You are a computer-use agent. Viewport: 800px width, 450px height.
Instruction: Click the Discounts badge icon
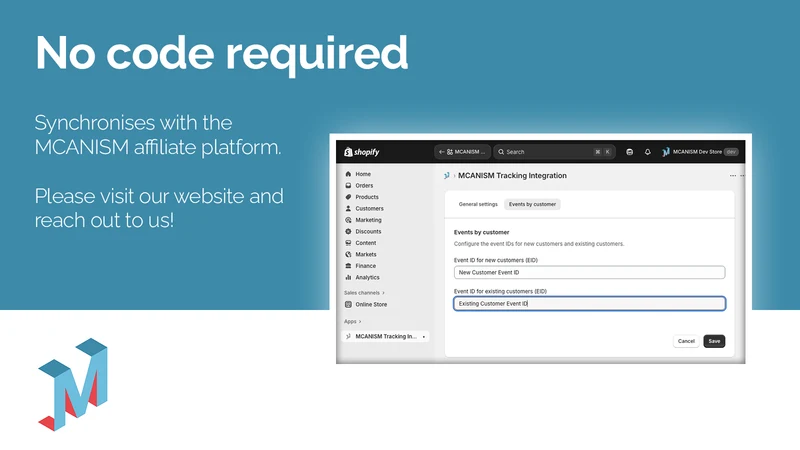pos(348,232)
